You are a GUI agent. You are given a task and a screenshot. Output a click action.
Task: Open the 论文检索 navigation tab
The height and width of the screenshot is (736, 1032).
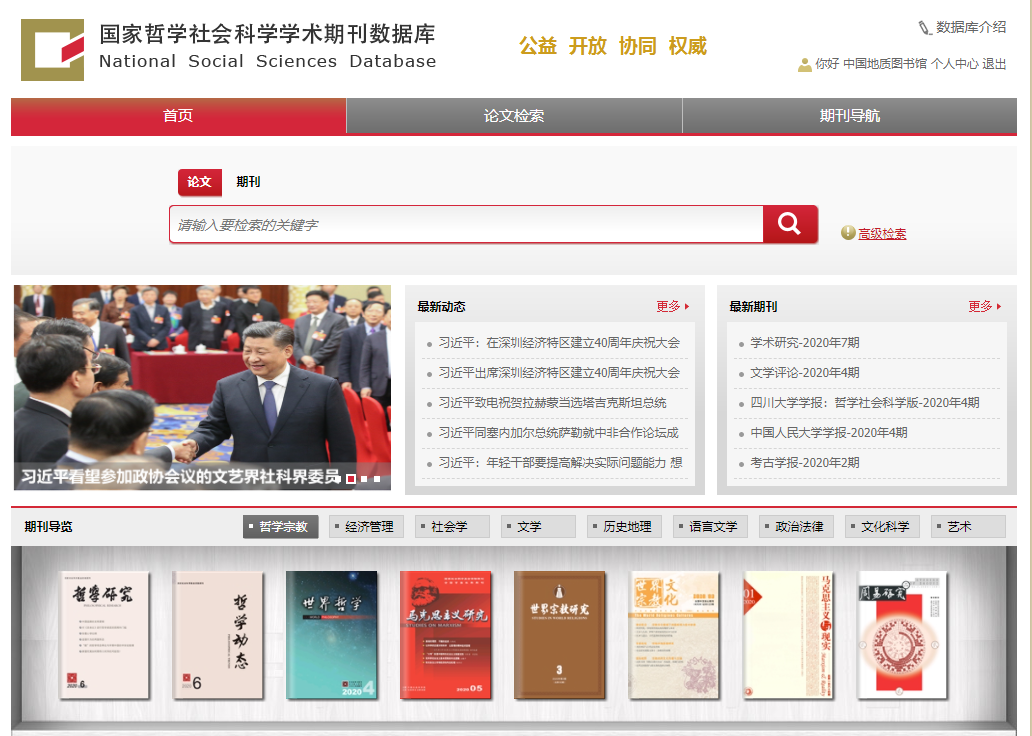[x=514, y=116]
